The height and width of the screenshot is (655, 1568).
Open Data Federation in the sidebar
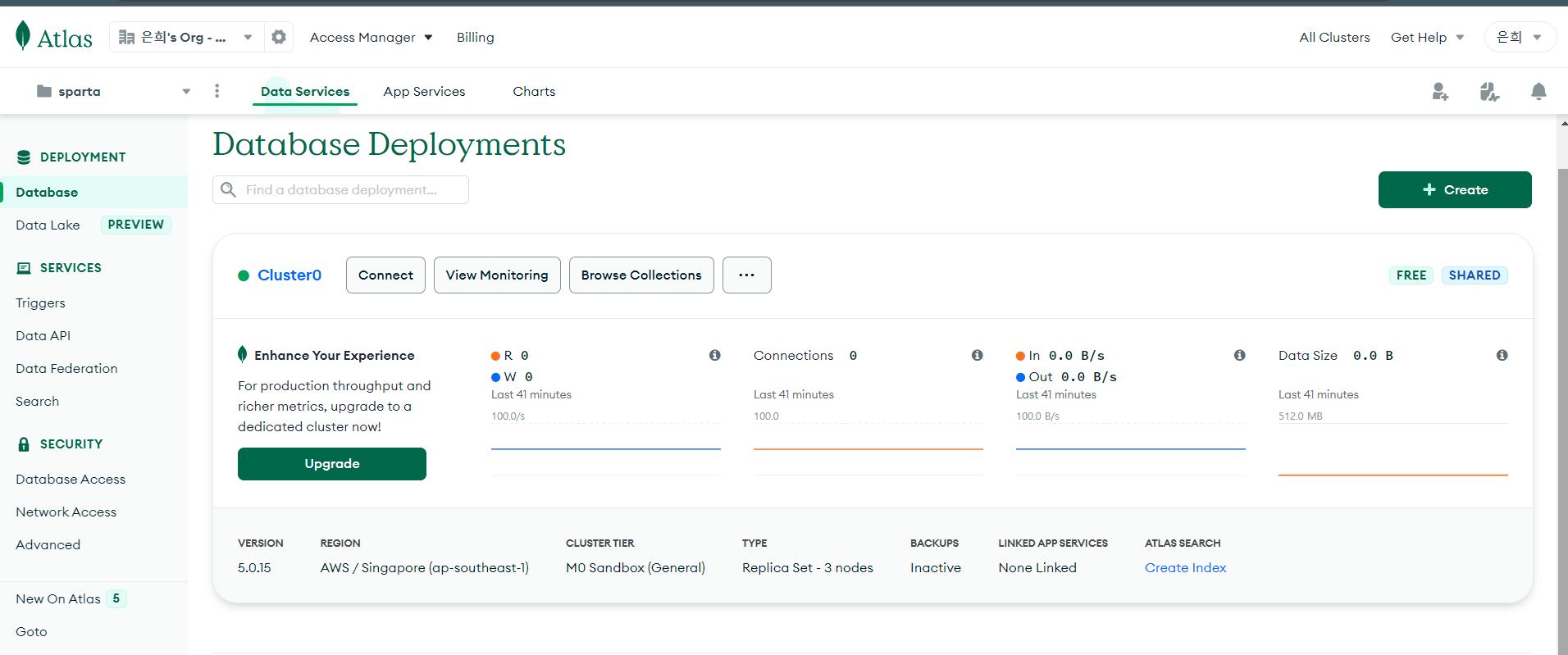point(66,369)
